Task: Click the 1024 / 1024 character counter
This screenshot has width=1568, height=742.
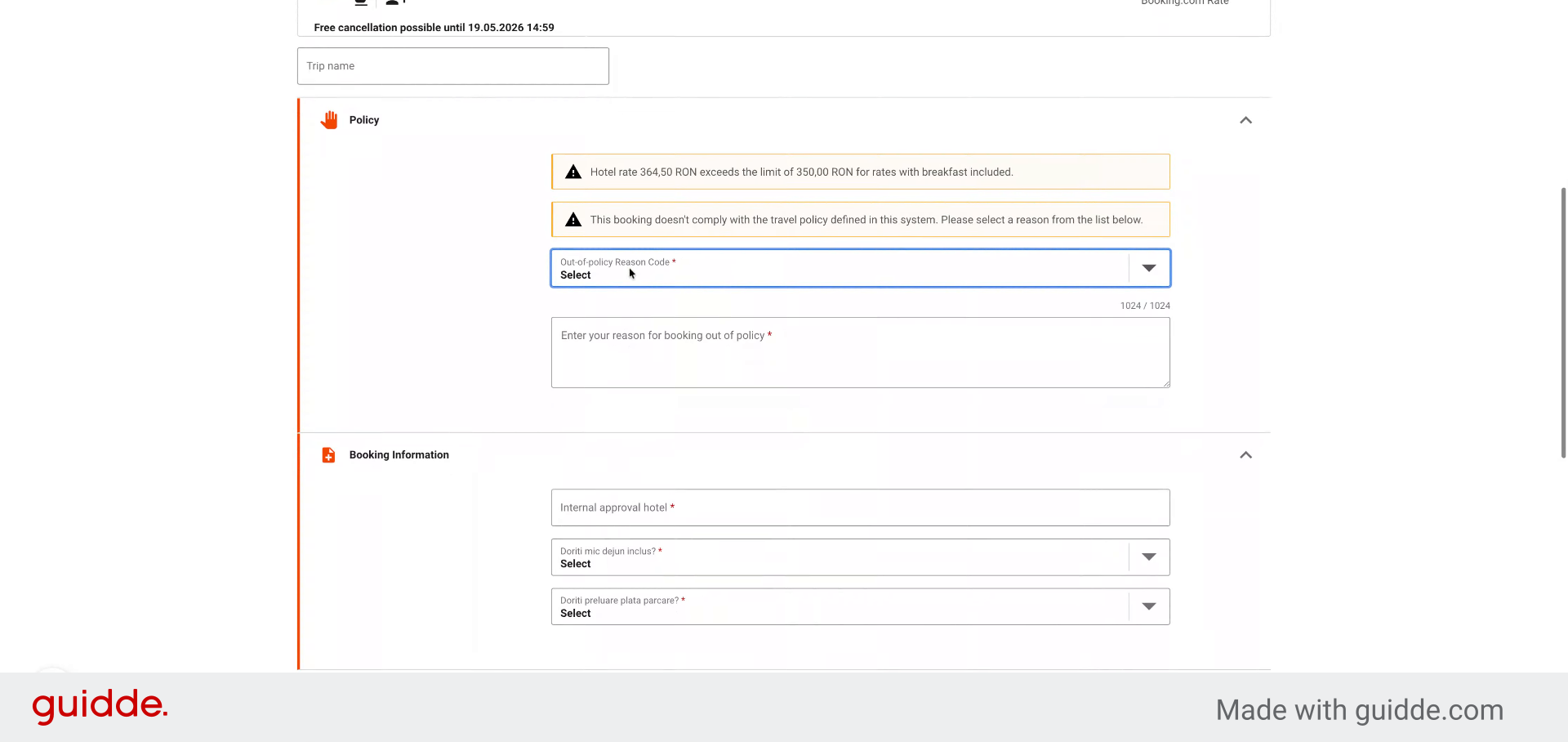Action: [x=1145, y=306]
